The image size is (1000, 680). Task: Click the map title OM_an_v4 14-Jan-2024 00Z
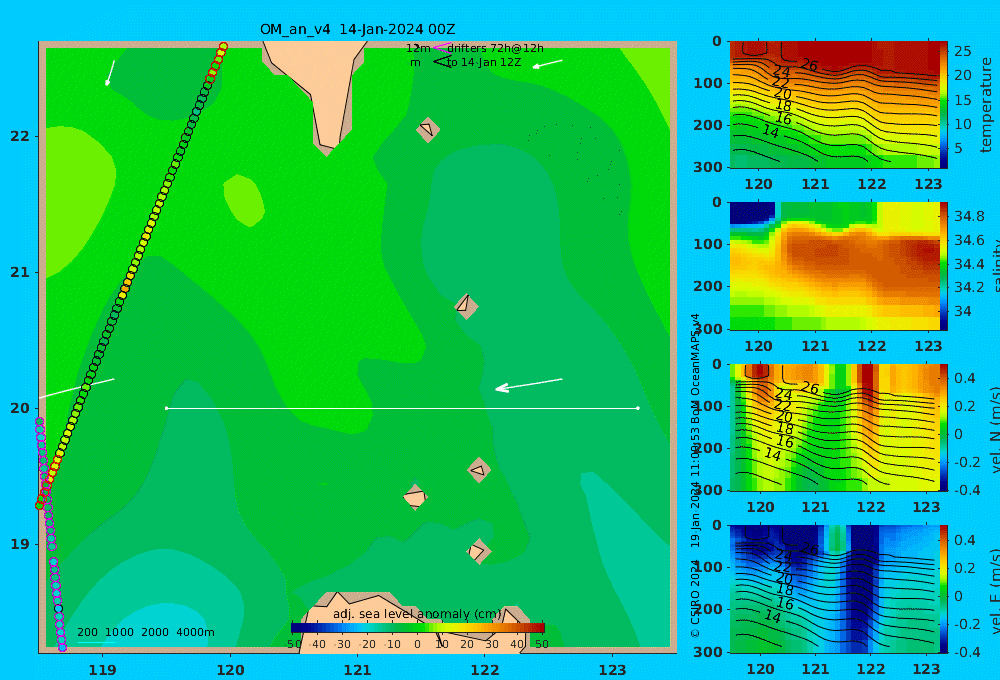(357, 29)
